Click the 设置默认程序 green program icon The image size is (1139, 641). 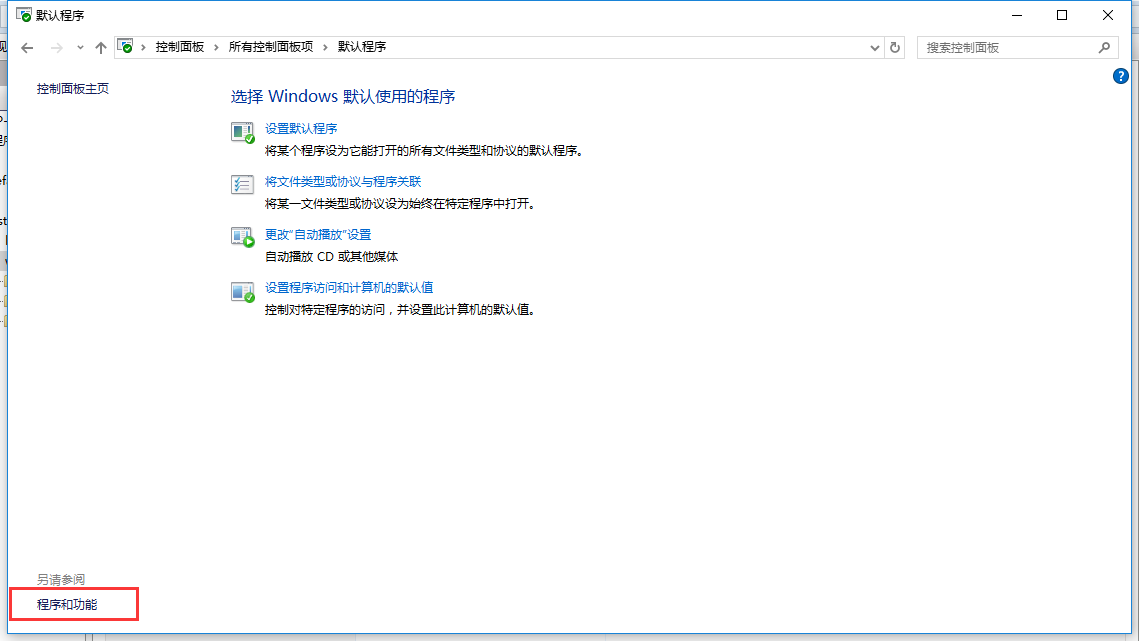click(x=242, y=131)
